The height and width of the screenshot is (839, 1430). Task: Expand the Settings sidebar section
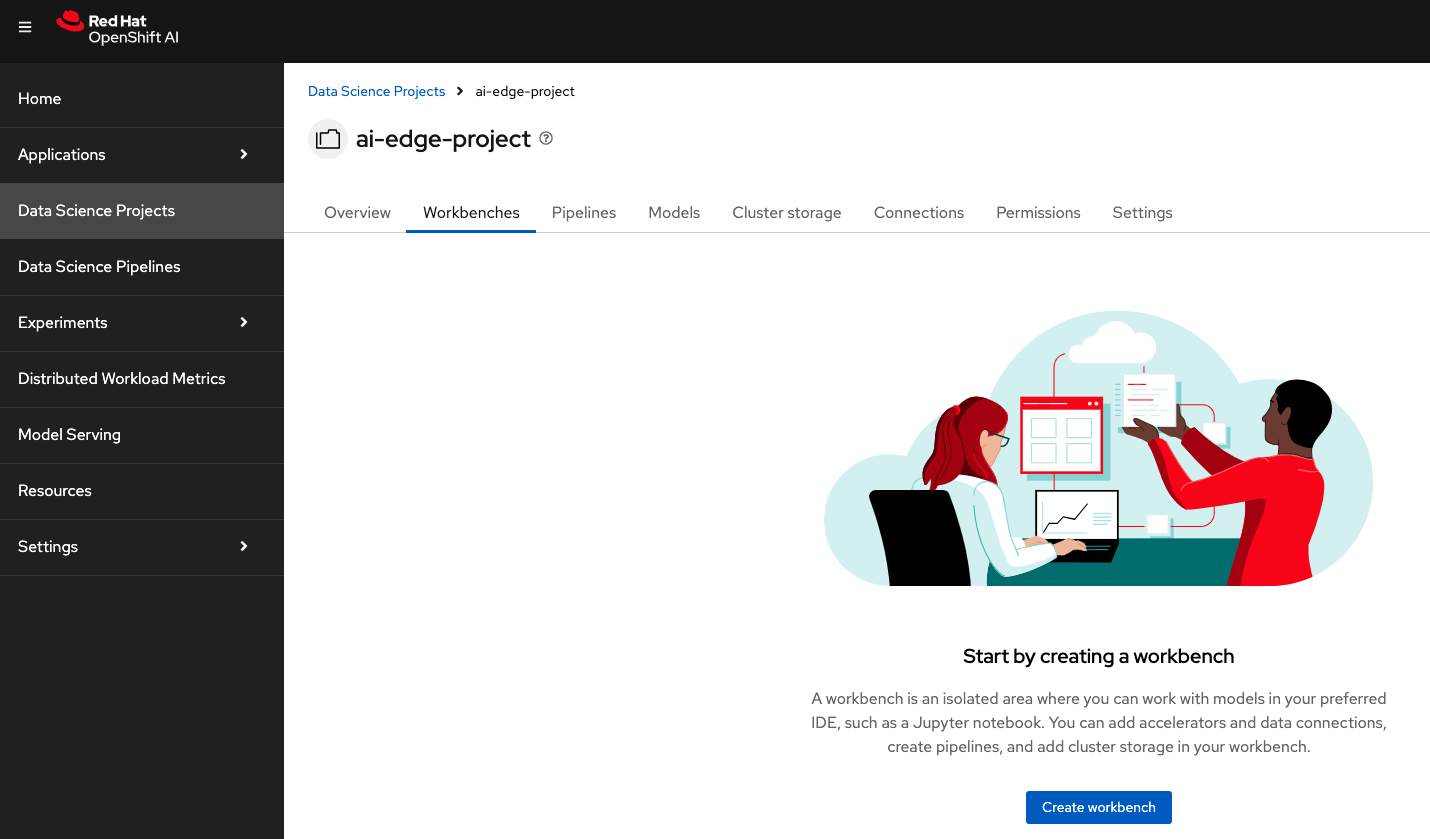point(141,547)
